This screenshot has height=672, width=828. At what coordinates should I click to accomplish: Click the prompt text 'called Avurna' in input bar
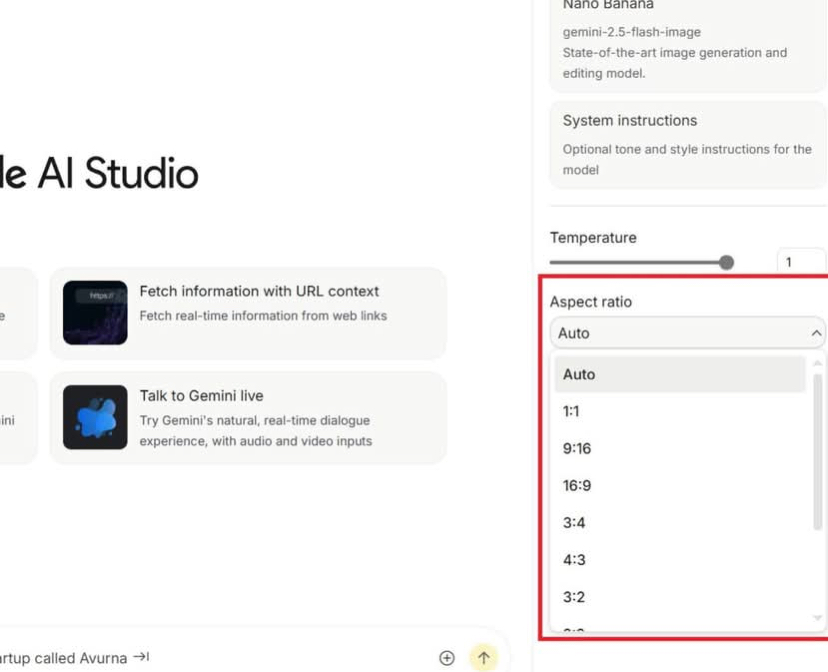tap(80, 658)
